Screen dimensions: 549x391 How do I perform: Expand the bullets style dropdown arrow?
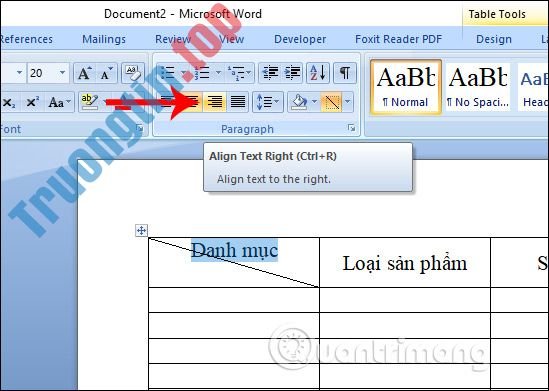(184, 73)
